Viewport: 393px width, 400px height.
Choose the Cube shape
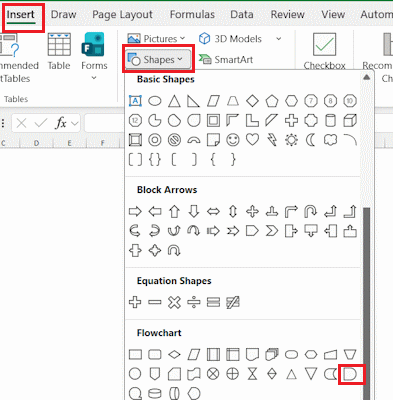pos(350,120)
